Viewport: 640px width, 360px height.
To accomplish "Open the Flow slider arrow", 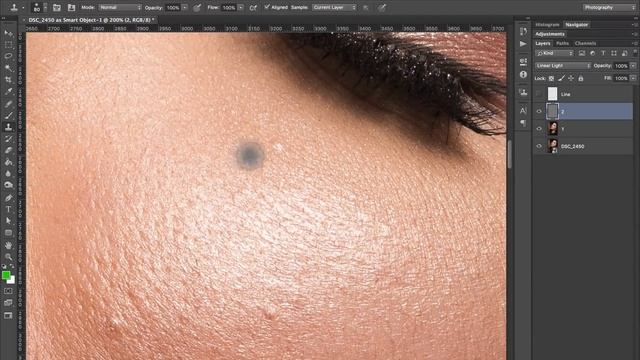I will pos(240,7).
